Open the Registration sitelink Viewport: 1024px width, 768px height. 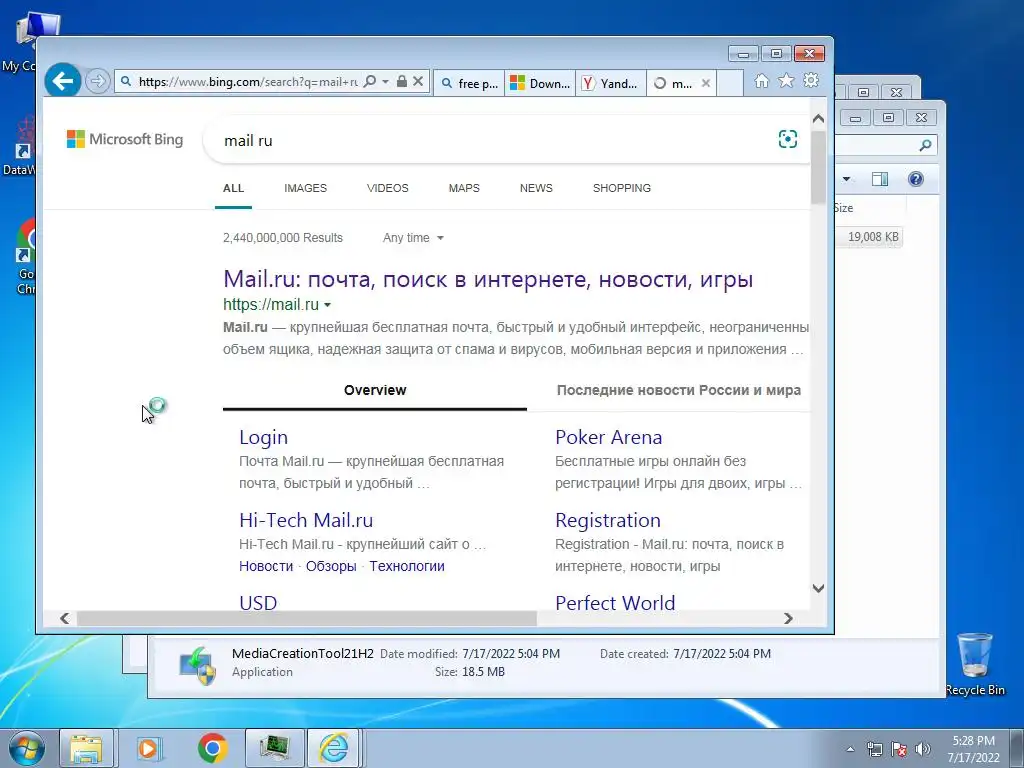tap(607, 520)
